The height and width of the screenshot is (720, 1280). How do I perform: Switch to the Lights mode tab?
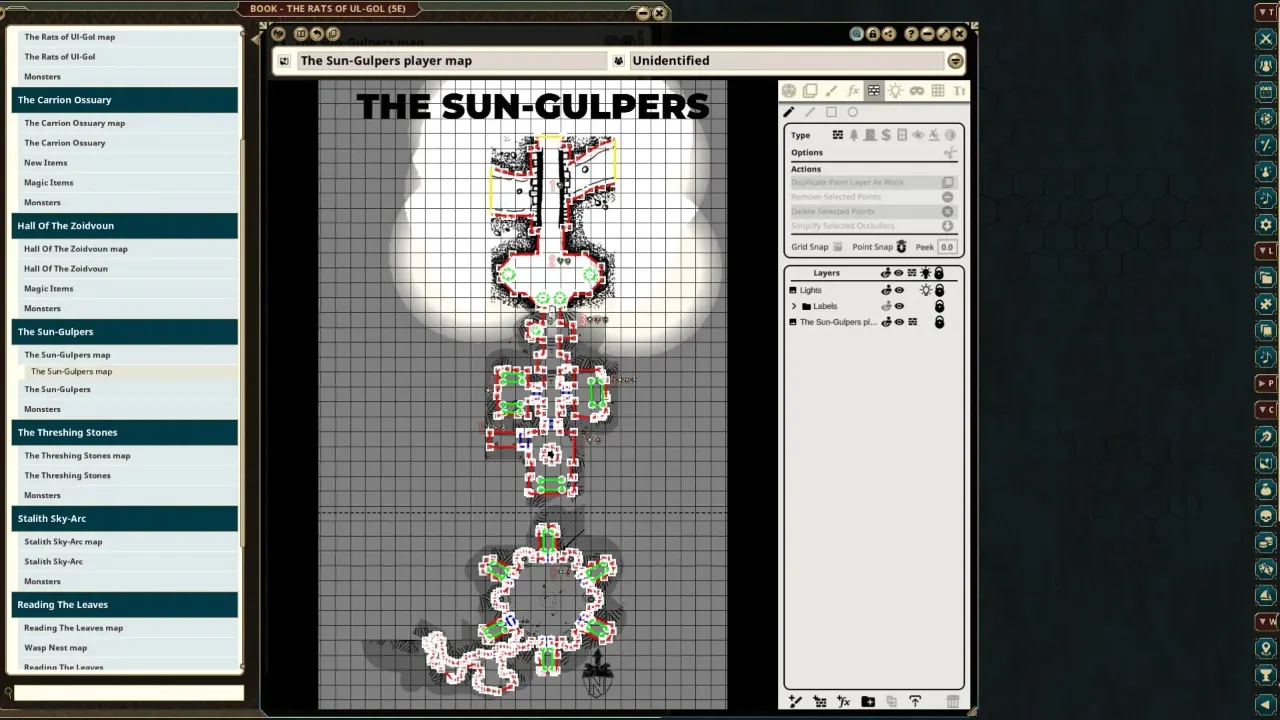(895, 91)
